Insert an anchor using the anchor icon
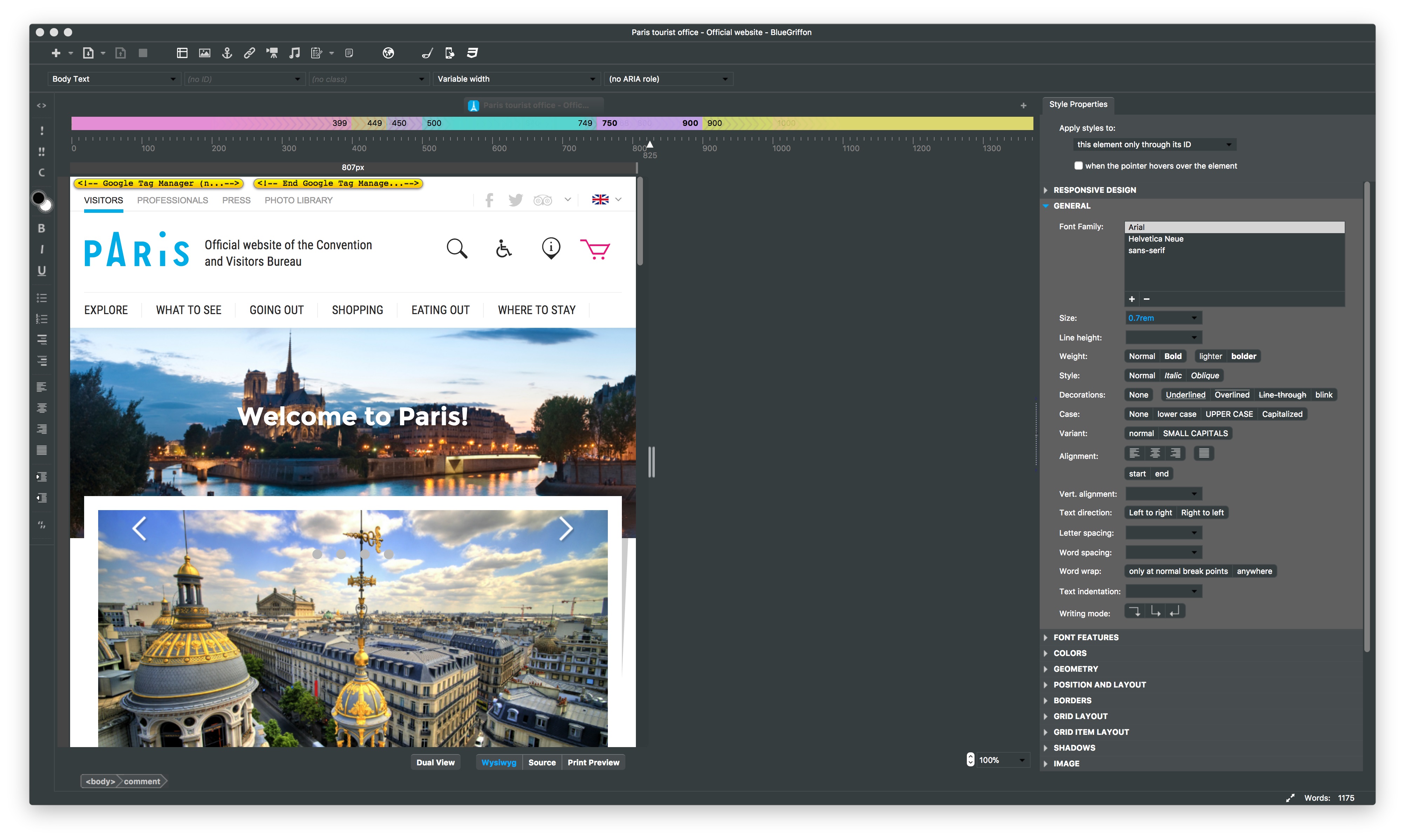Screen dimensions: 1405x840 point(227,53)
